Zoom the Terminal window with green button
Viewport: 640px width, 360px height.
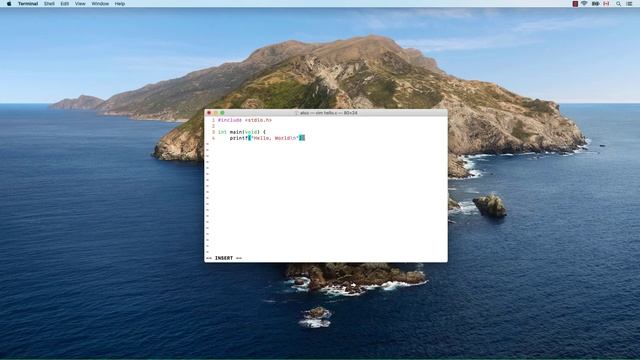(x=222, y=113)
